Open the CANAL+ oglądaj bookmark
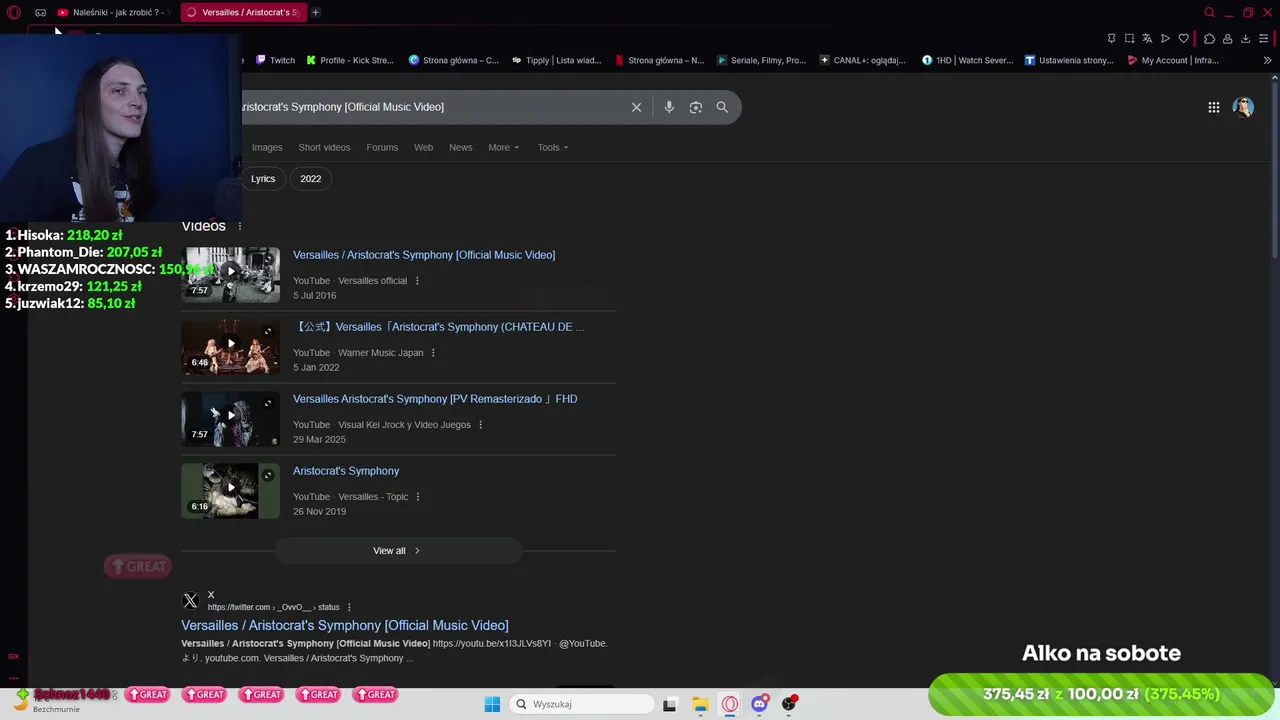 [862, 60]
